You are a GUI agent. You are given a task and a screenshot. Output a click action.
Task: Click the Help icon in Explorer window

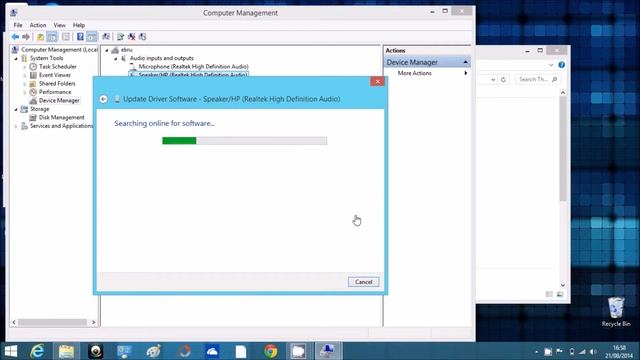point(562,65)
